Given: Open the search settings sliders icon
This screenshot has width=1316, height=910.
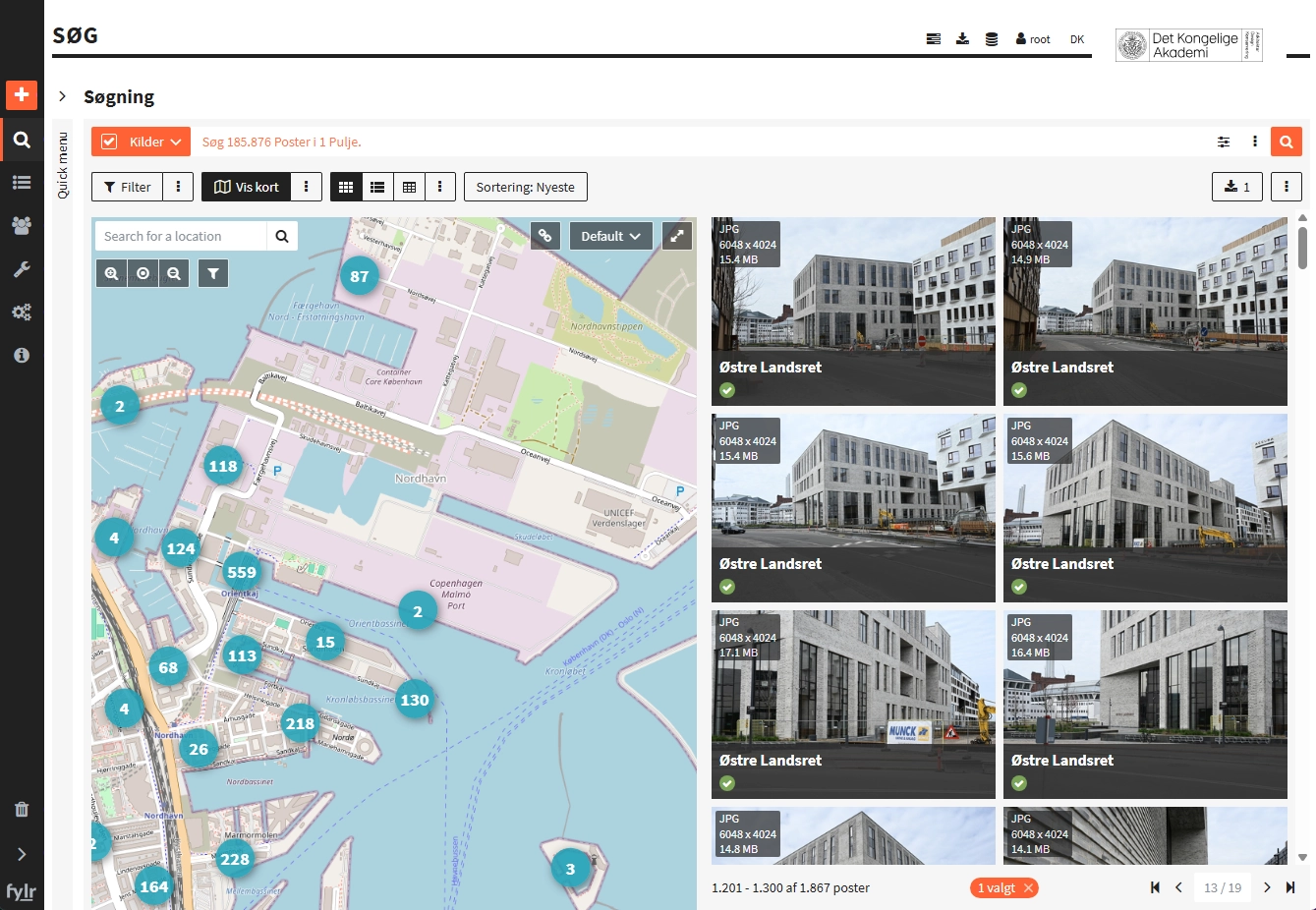Looking at the screenshot, I should (1224, 142).
